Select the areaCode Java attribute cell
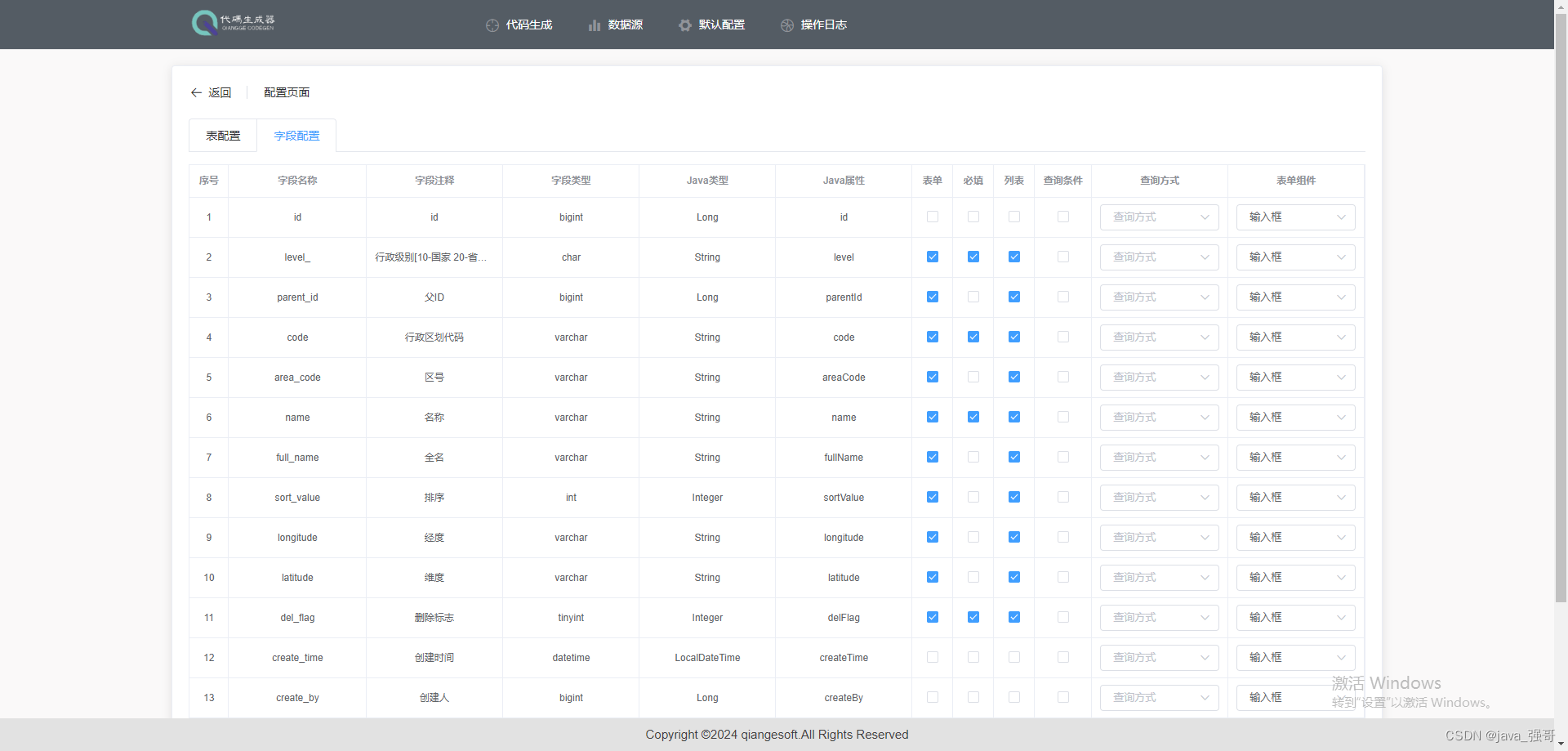Viewport: 1568px width, 751px height. (x=844, y=378)
